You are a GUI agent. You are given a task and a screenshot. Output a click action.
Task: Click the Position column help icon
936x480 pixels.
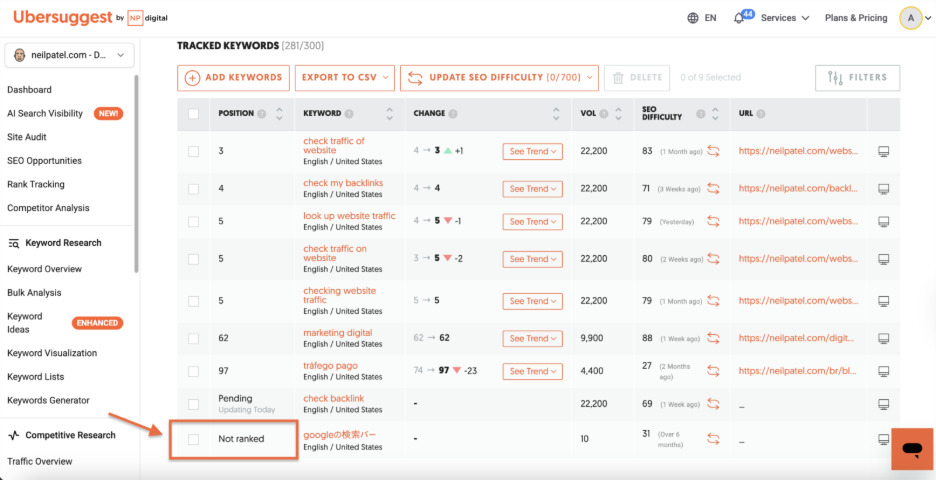(261, 113)
